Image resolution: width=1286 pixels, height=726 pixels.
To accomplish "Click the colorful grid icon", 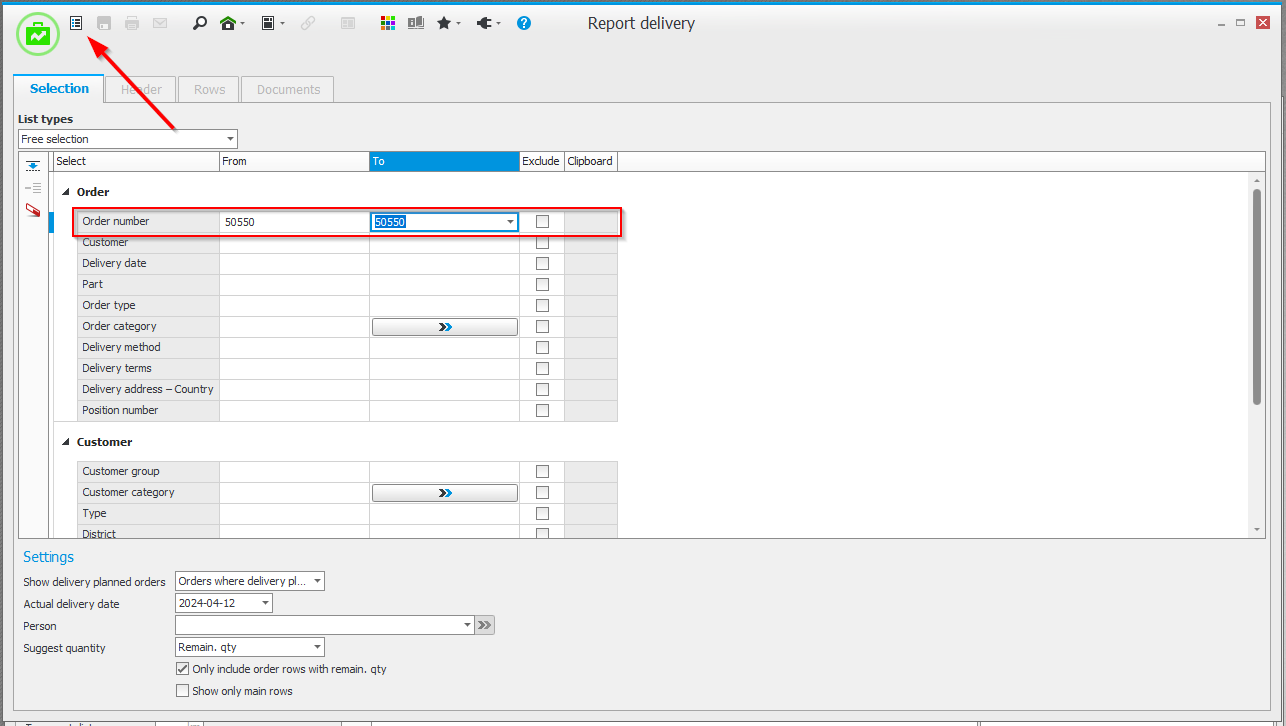I will [x=388, y=23].
